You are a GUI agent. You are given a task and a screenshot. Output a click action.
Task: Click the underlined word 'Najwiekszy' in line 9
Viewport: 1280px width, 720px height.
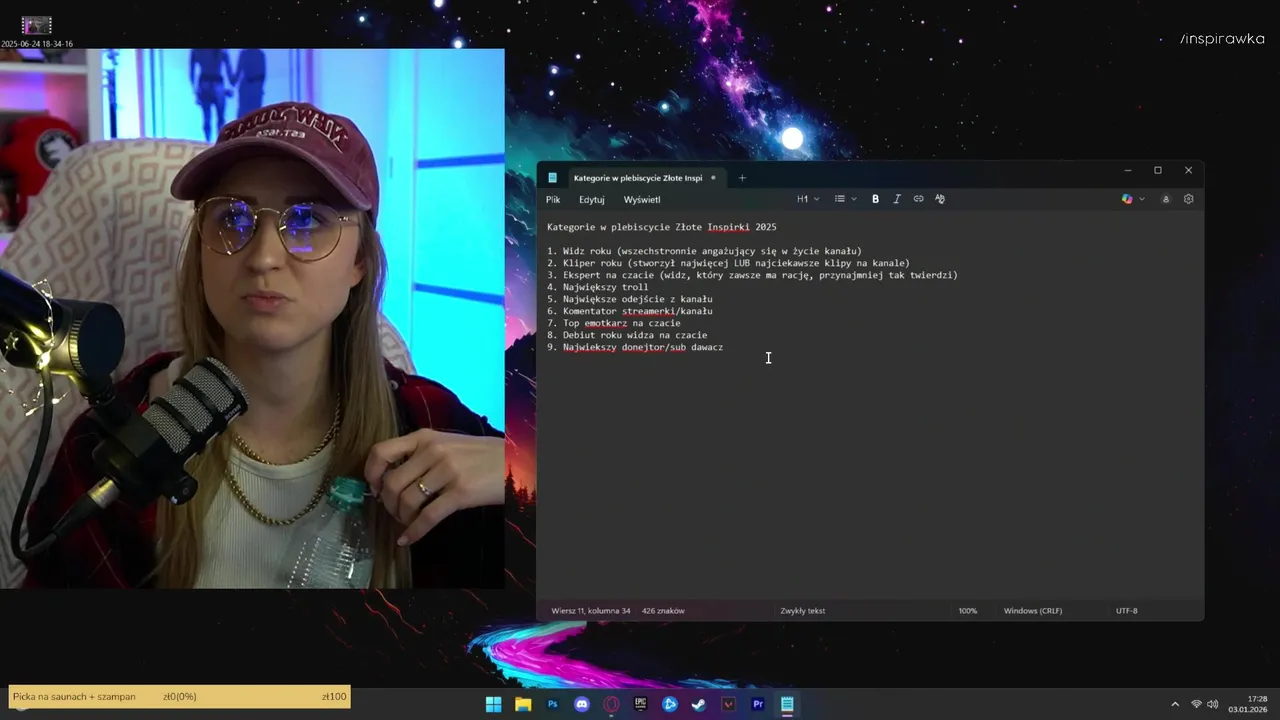(x=590, y=347)
